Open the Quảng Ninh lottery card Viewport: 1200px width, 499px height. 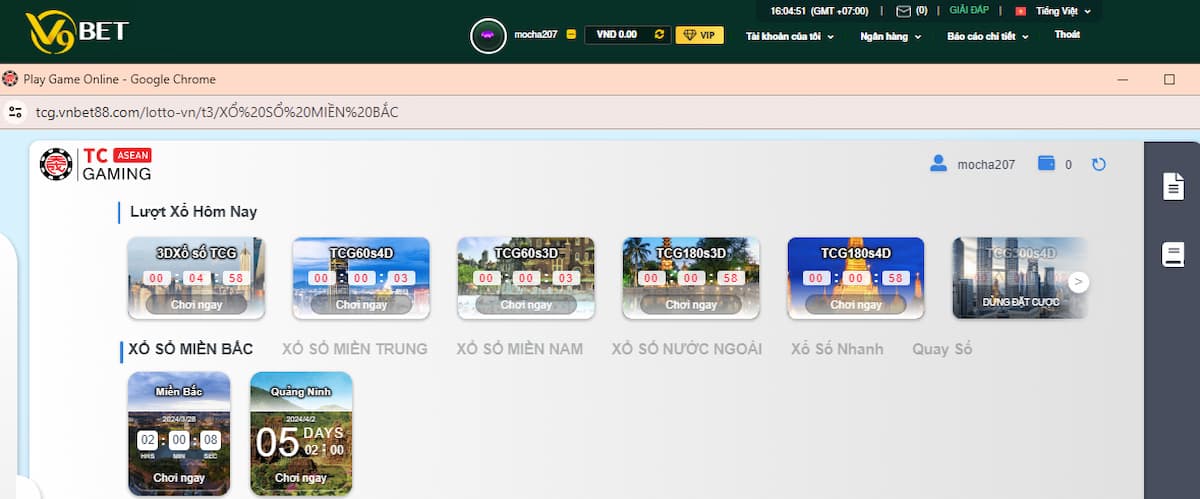301,434
